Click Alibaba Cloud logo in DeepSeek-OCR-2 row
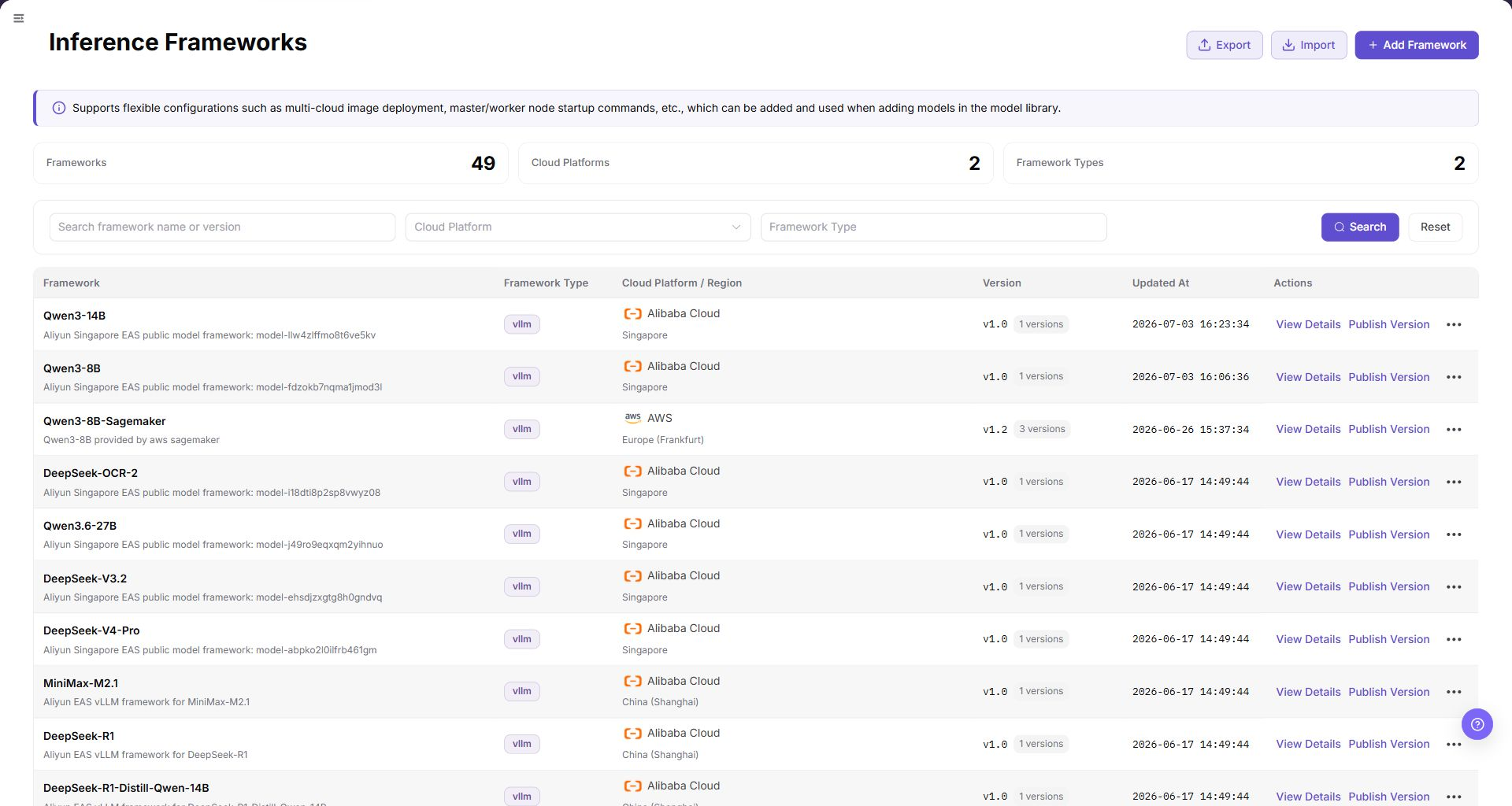 pyautogui.click(x=632, y=471)
